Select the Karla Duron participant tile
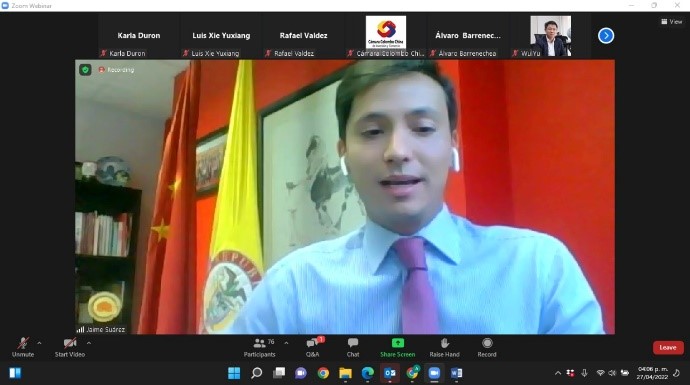 [139, 36]
